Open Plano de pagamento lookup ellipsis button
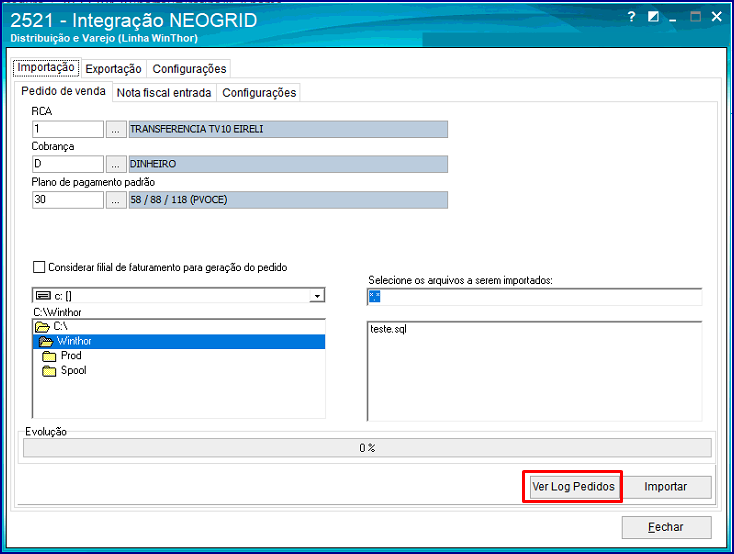The image size is (734, 554). [x=116, y=200]
